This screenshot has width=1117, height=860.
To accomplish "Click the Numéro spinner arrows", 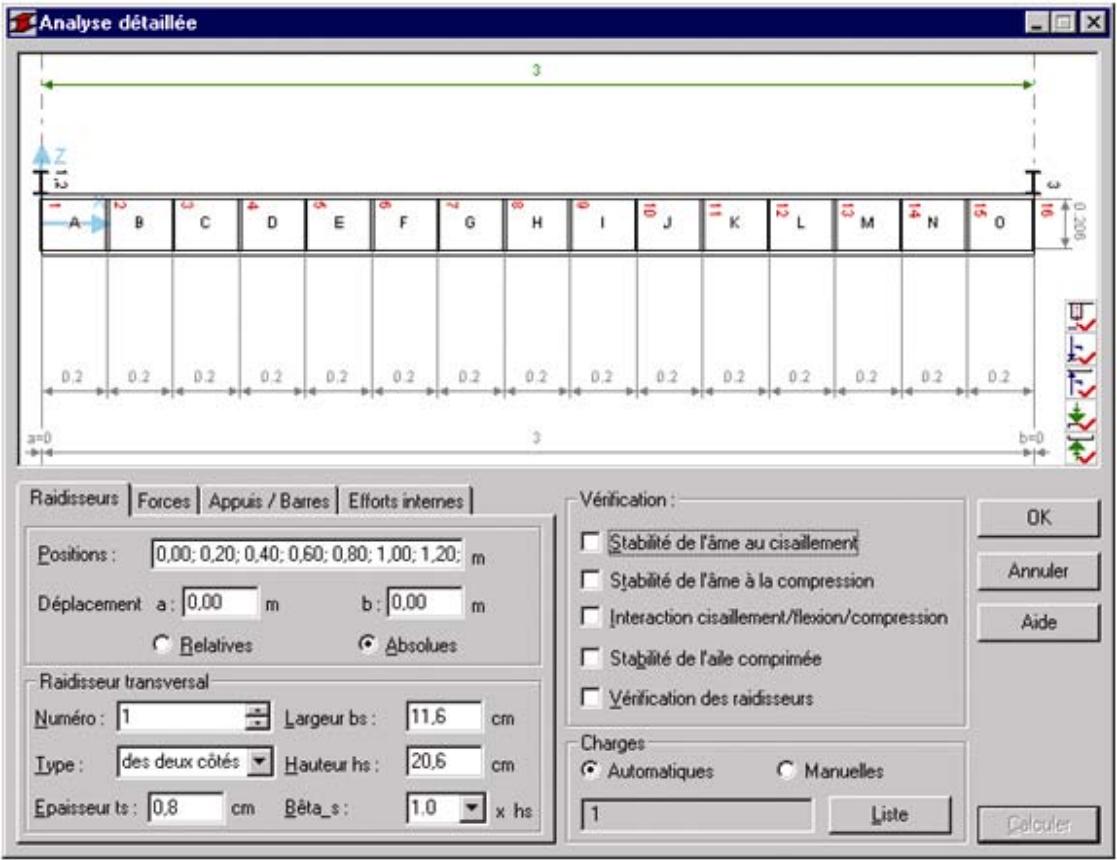I will 257,717.
